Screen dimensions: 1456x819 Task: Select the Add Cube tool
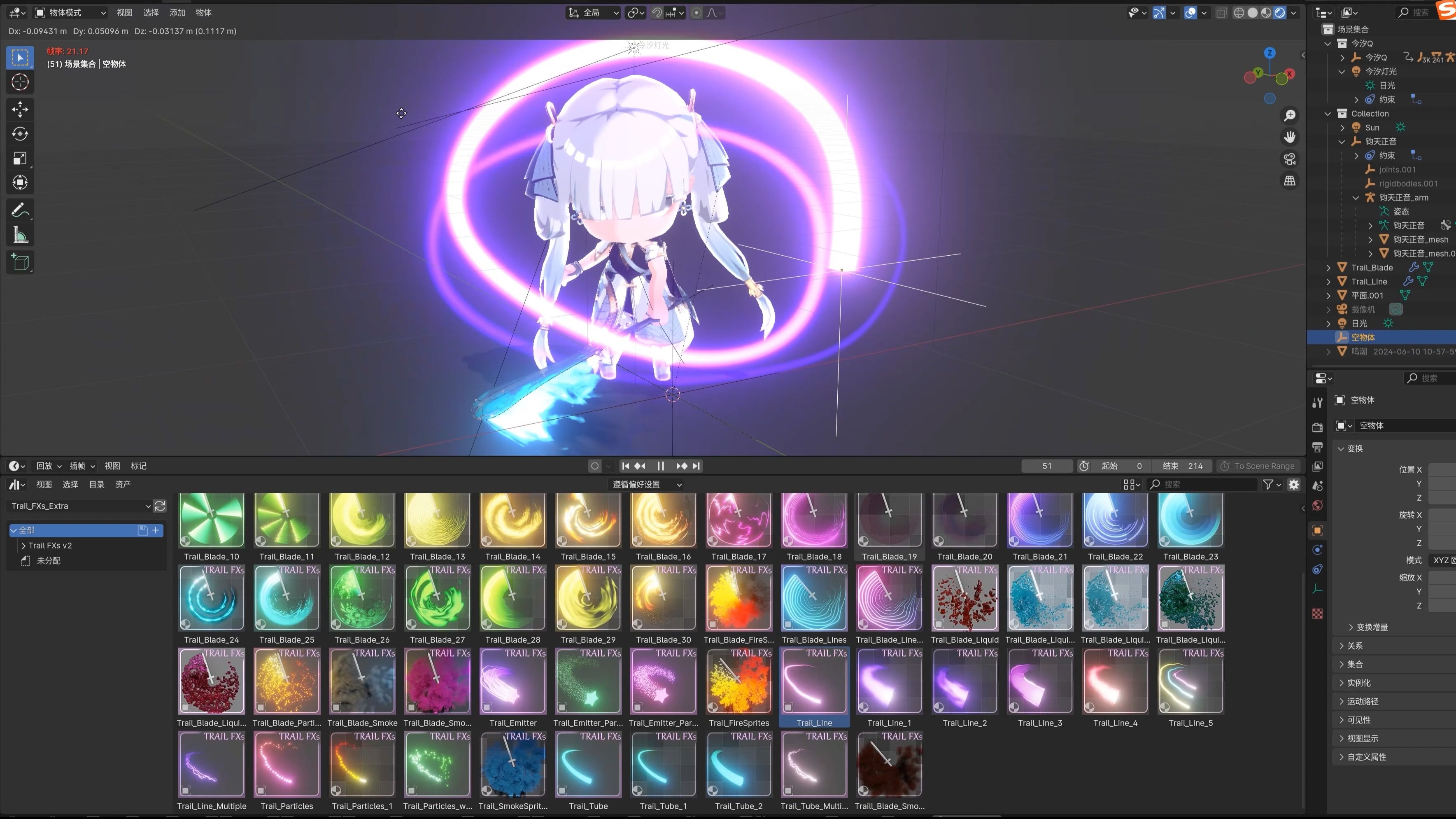pos(20,262)
